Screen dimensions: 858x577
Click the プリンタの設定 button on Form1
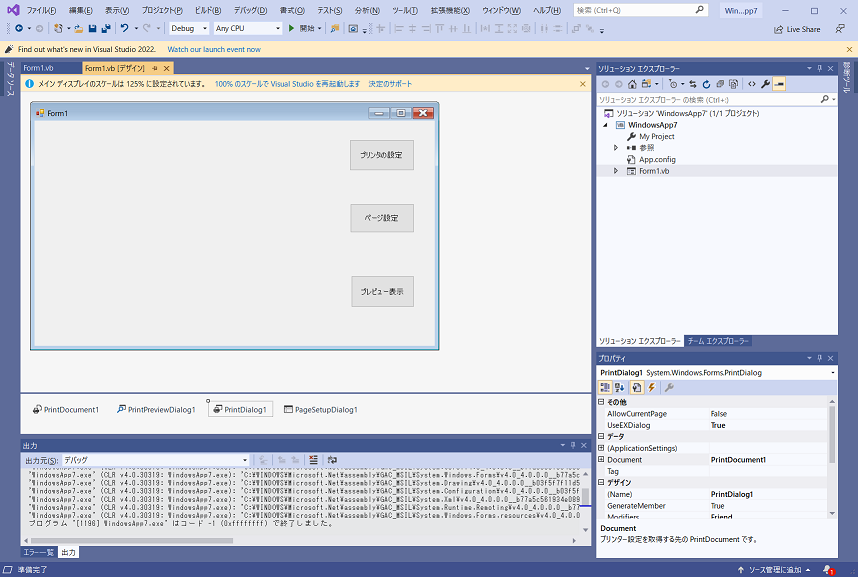tap(381, 155)
